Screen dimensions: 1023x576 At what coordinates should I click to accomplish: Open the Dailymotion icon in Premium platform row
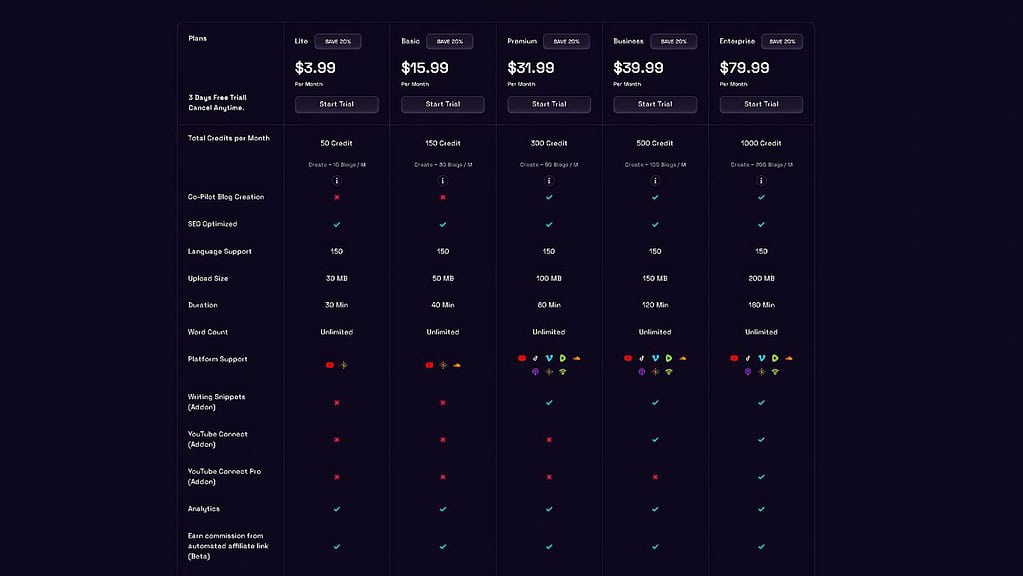(560, 357)
